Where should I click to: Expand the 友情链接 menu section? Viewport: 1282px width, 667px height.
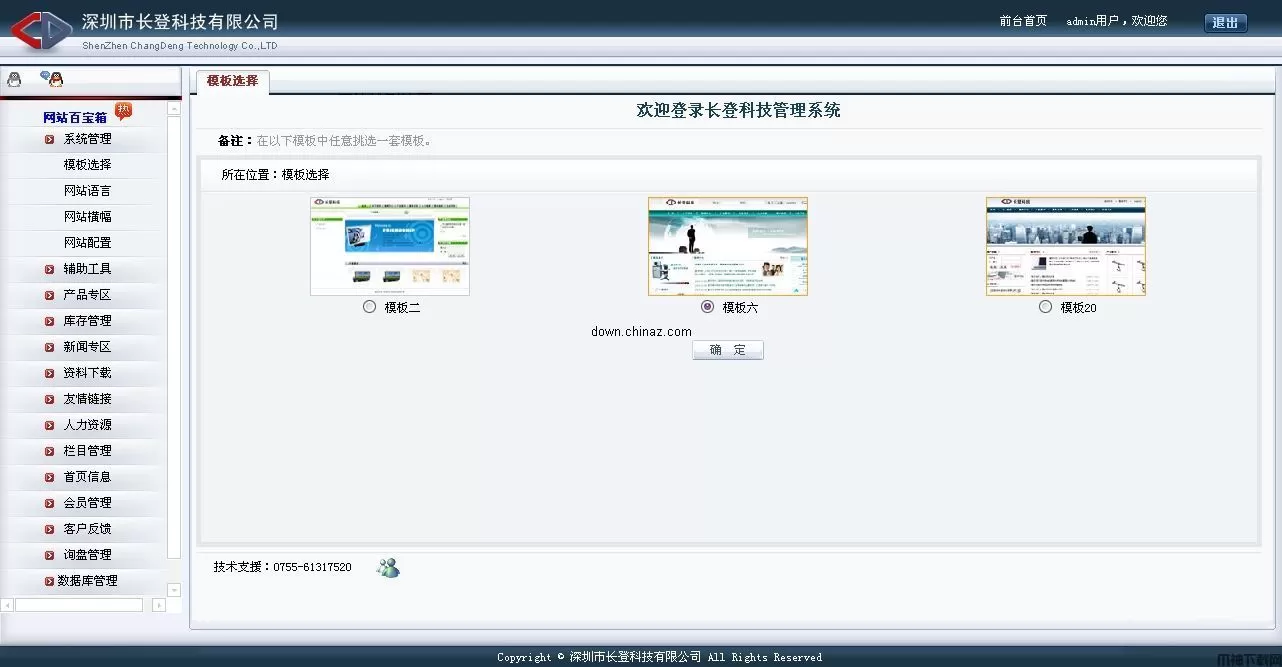pos(88,399)
